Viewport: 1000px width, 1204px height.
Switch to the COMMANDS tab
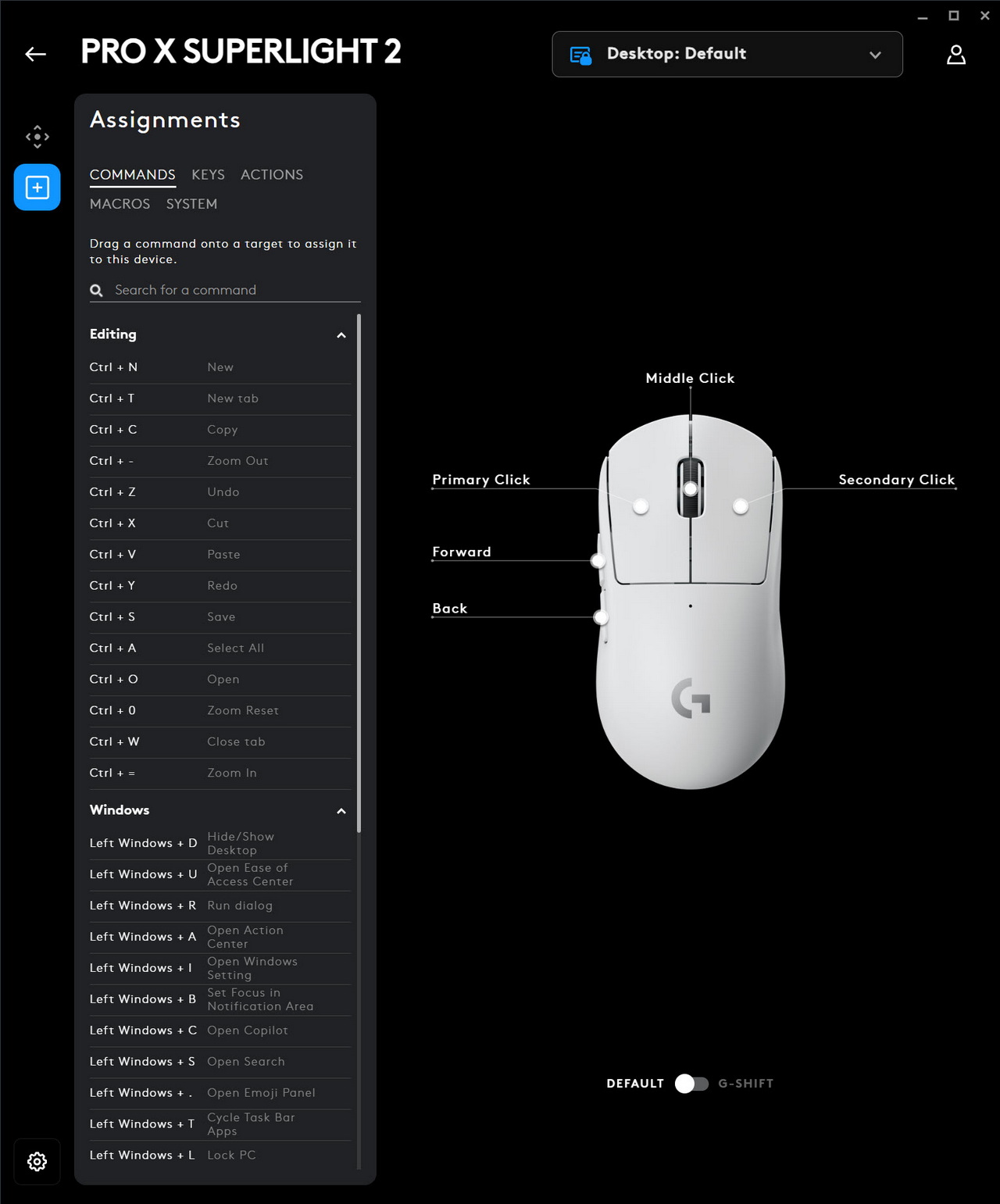(133, 175)
